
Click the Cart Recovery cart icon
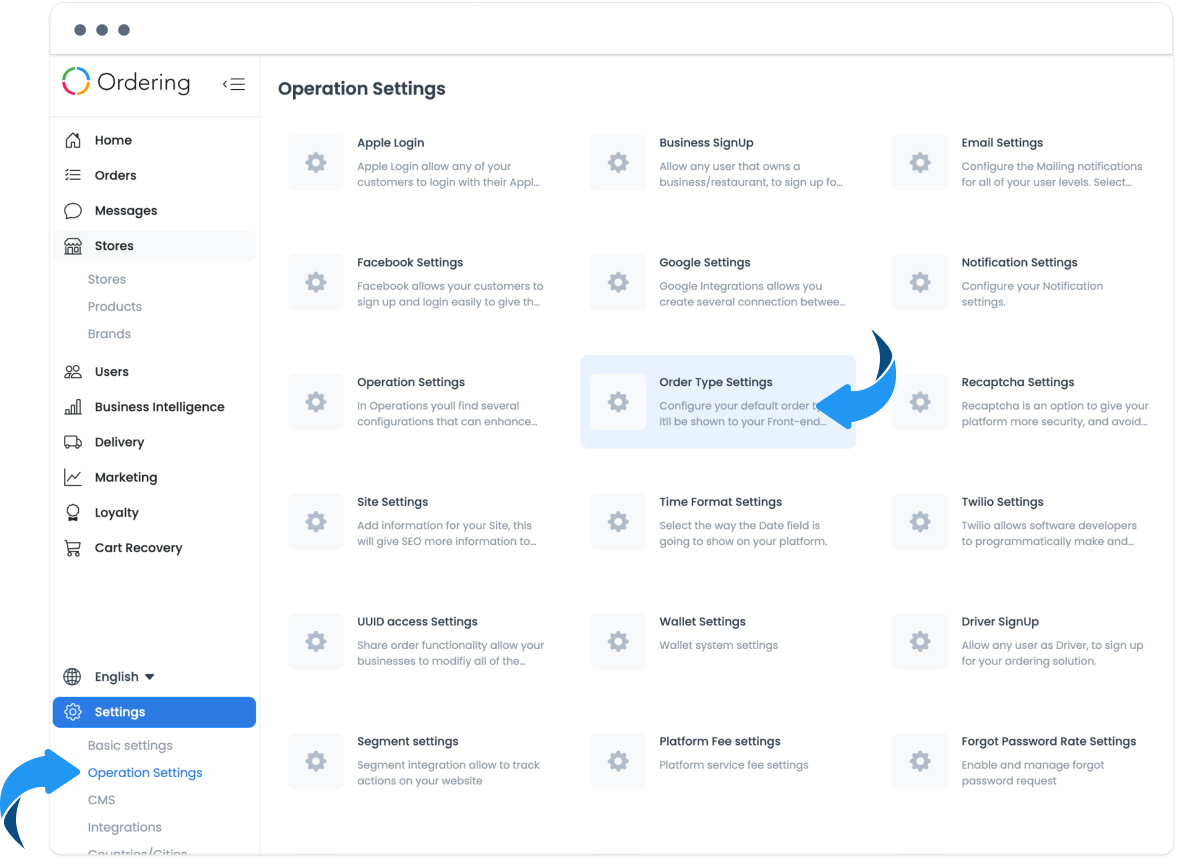click(73, 548)
